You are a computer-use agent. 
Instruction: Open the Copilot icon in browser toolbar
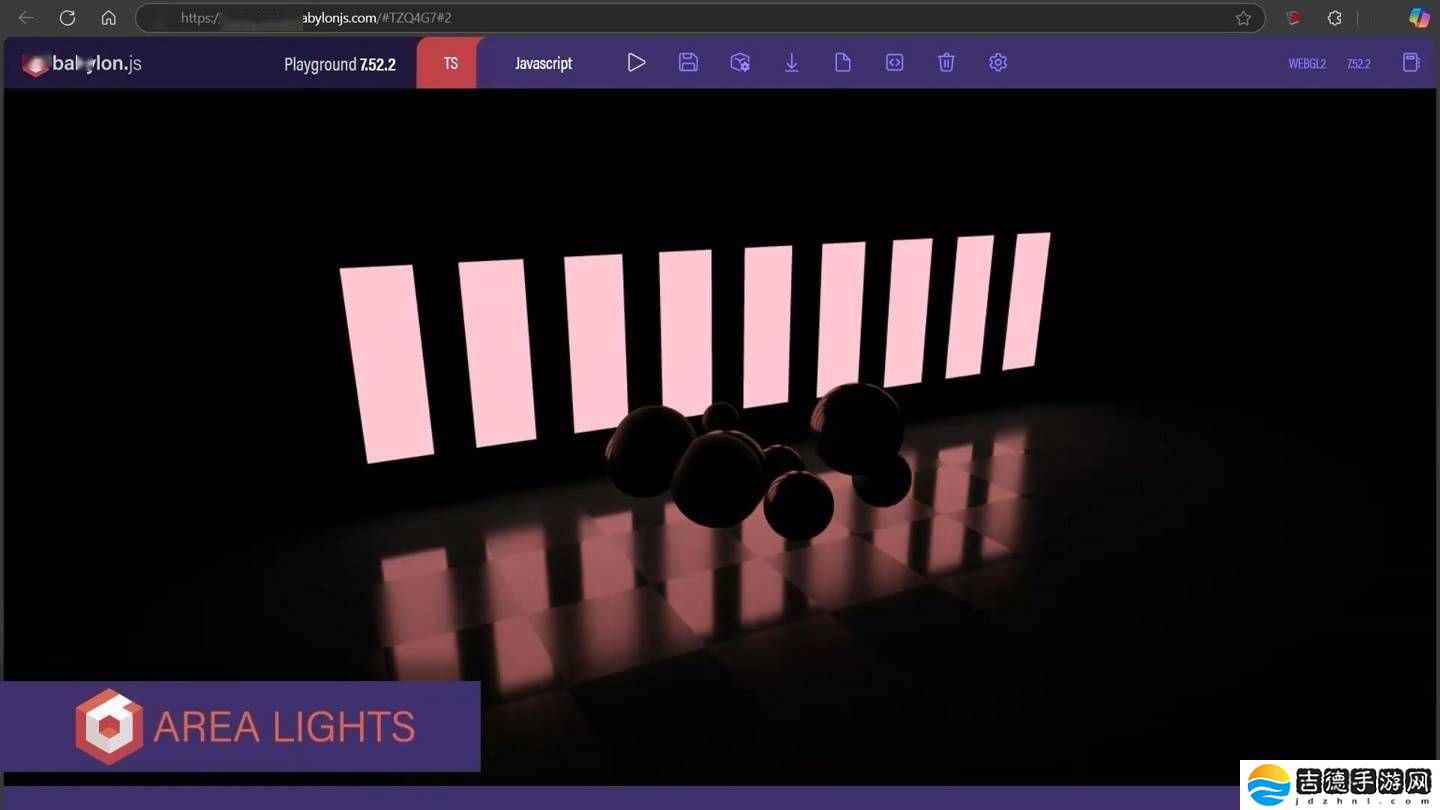click(x=1418, y=18)
